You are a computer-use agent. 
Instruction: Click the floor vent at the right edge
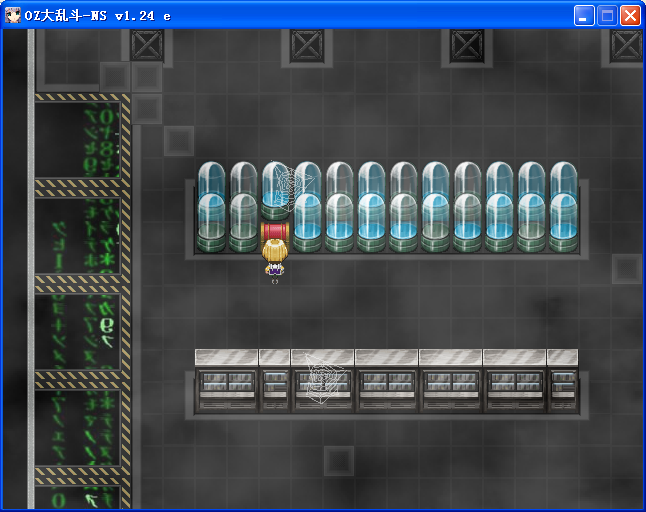[x=627, y=269]
